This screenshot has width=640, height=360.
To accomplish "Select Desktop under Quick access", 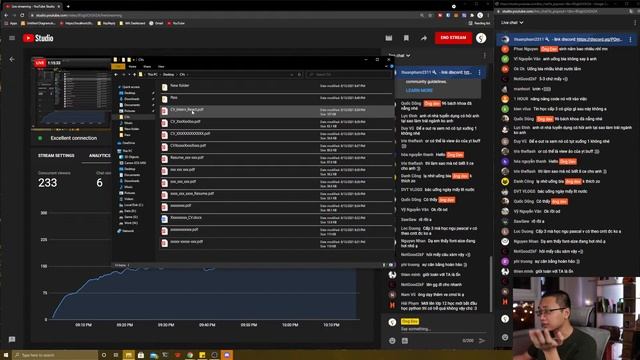I will coord(130,93).
